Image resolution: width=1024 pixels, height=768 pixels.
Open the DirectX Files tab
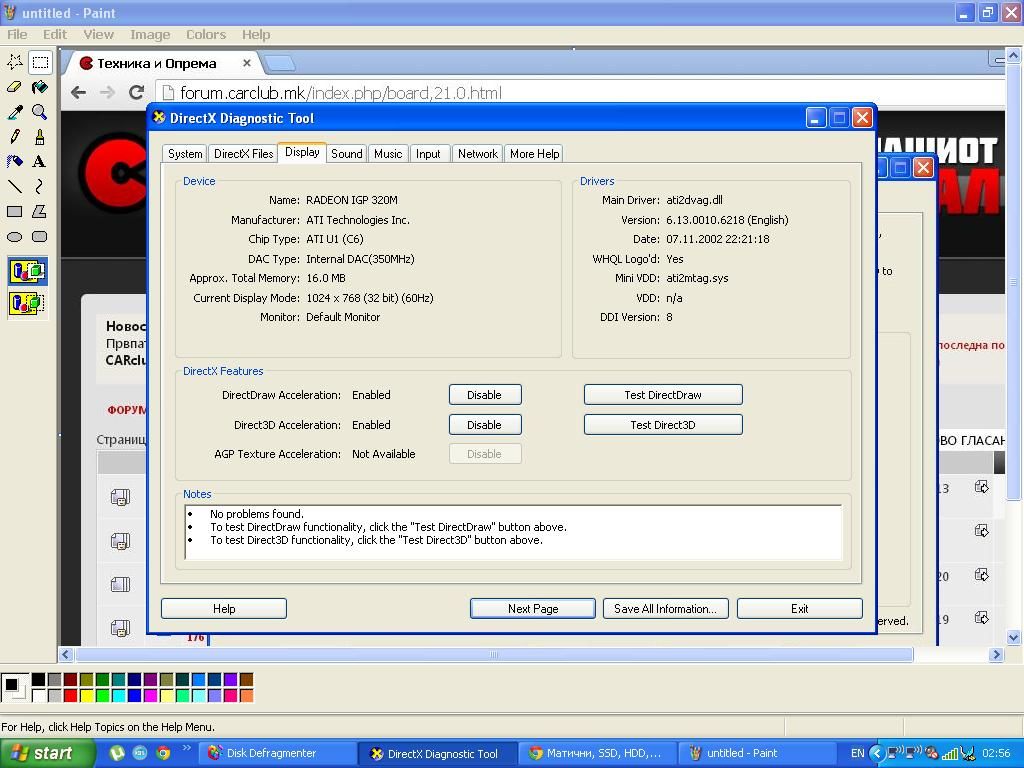(x=244, y=153)
